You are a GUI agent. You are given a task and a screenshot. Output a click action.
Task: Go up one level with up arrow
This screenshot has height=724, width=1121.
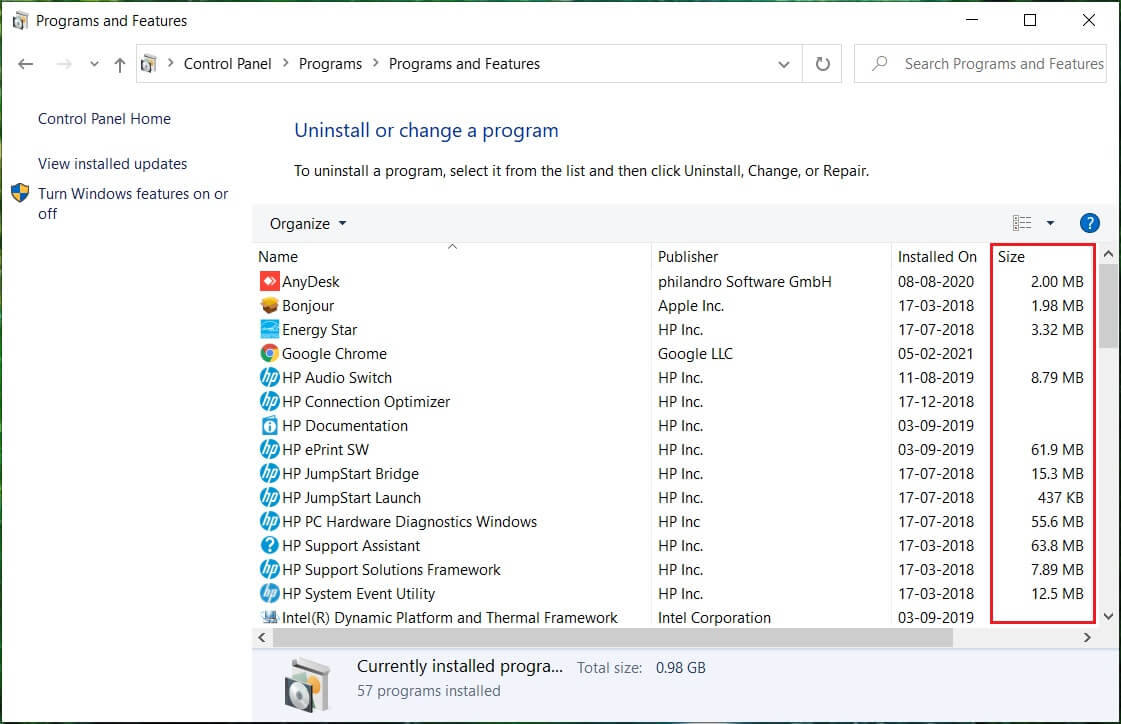pyautogui.click(x=120, y=64)
